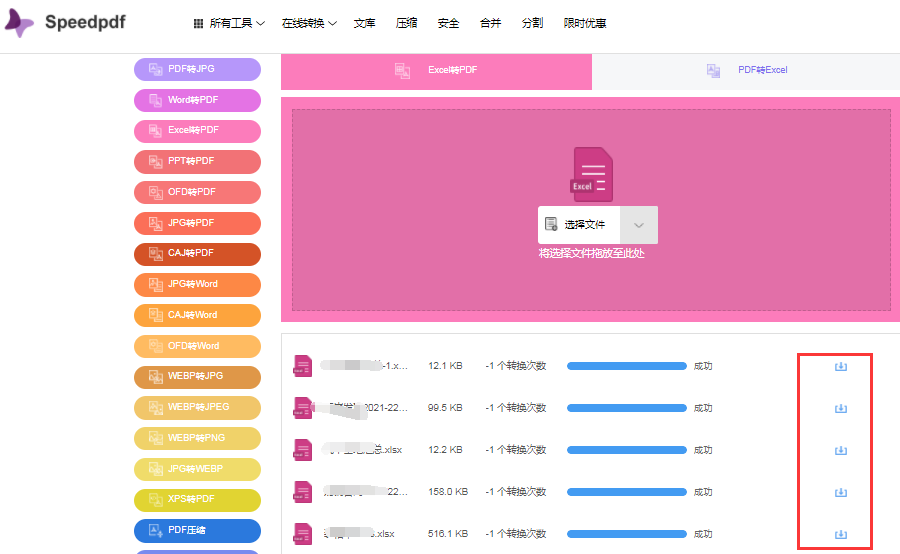
Task: Open the 压缩 menu item
Action: click(x=406, y=23)
